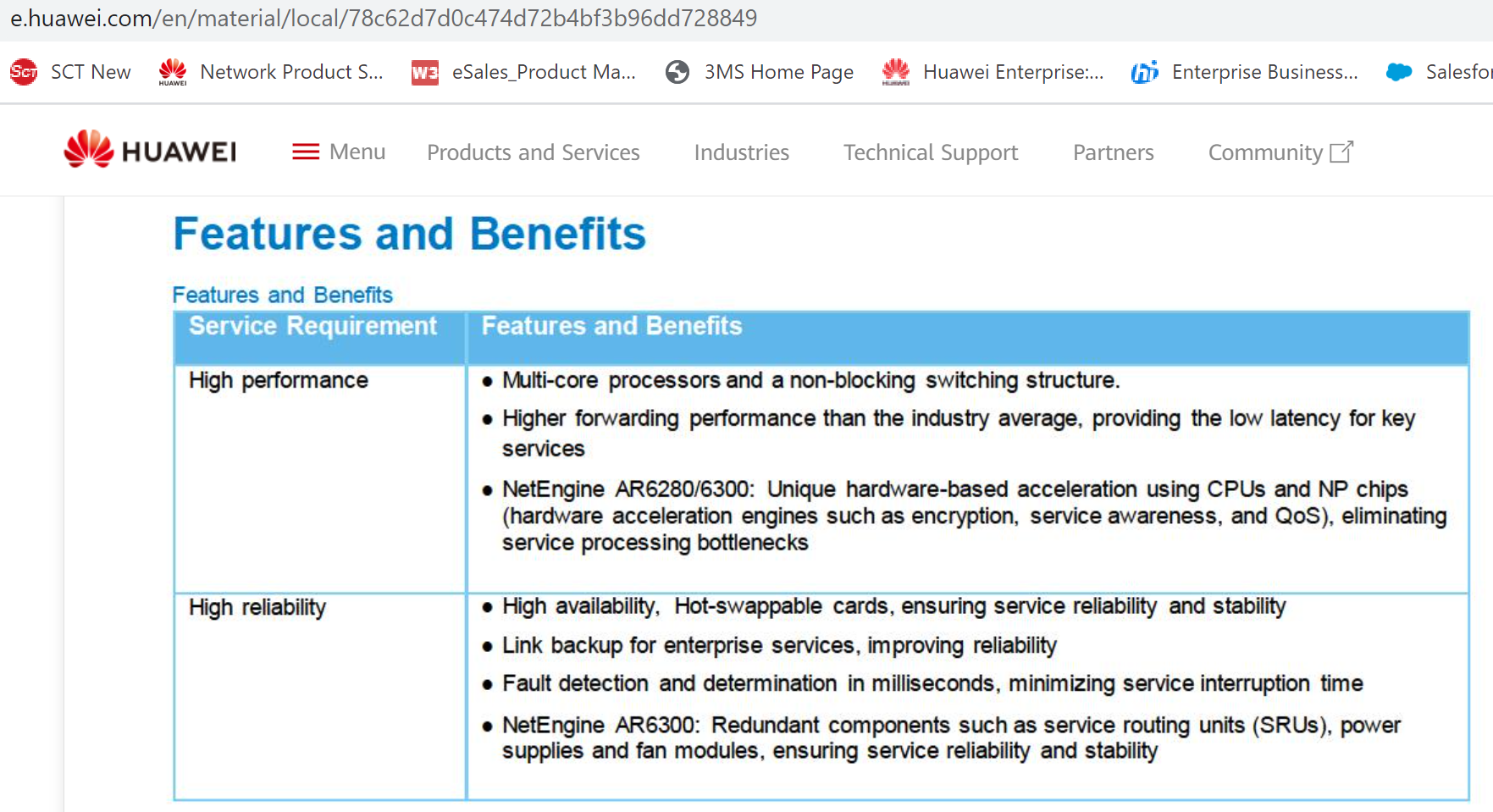
Task: Click the Higher forwarding performance bullet
Action: pos(959,433)
